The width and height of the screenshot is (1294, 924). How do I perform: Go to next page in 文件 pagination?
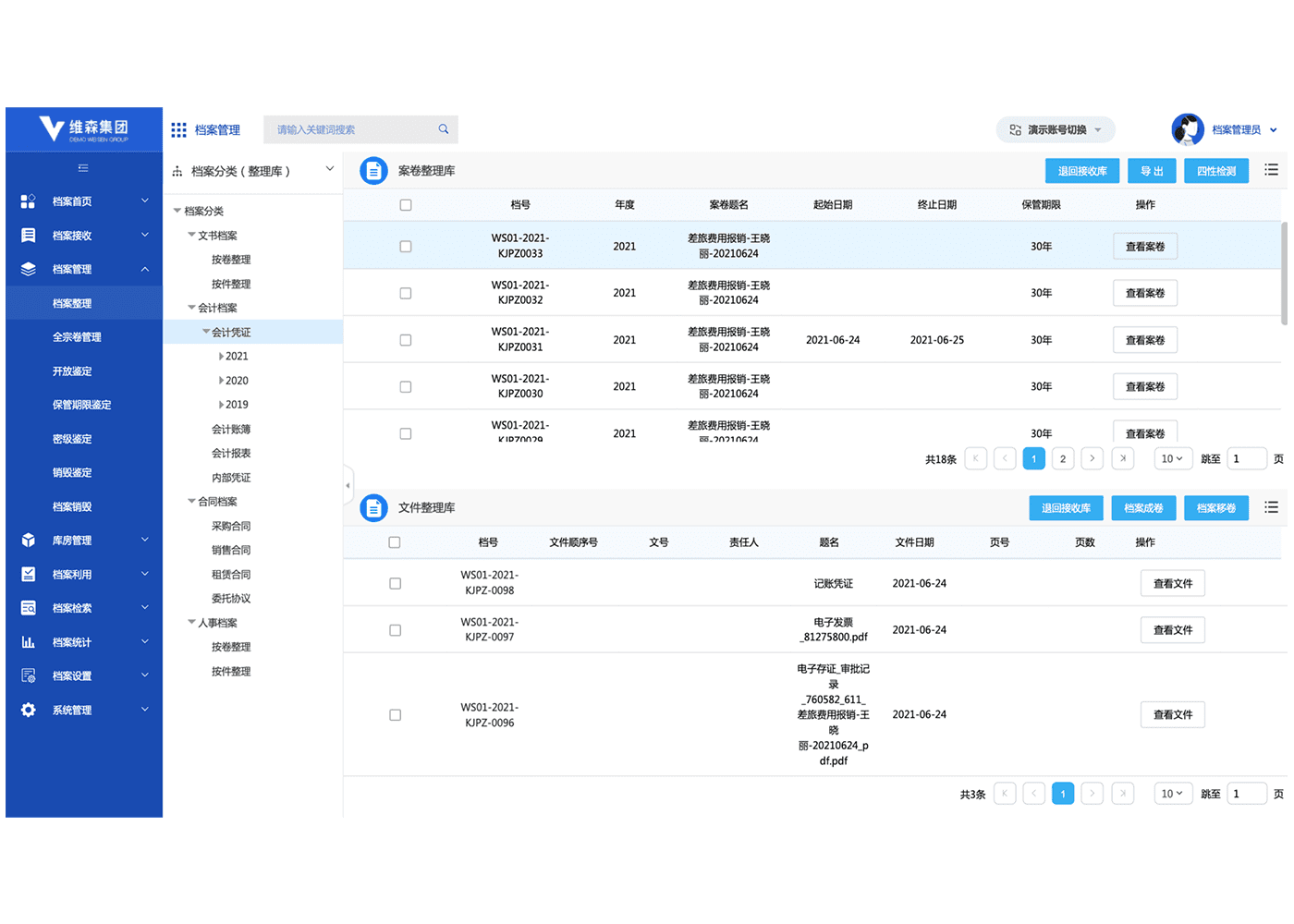tap(1093, 794)
